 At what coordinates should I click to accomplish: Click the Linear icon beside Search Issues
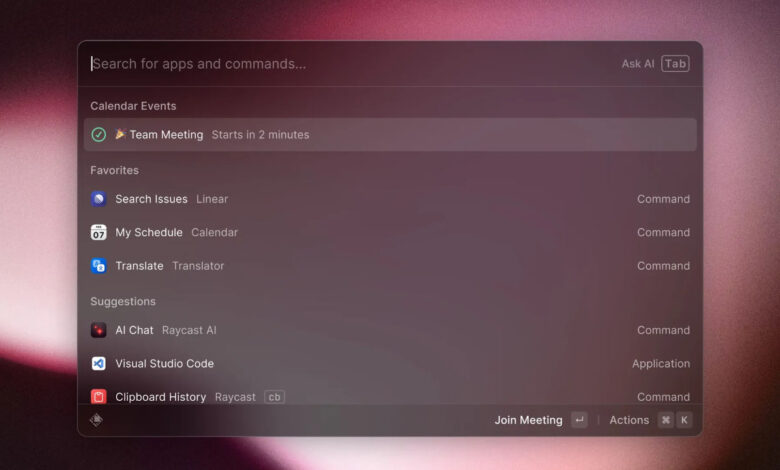[x=98, y=199]
